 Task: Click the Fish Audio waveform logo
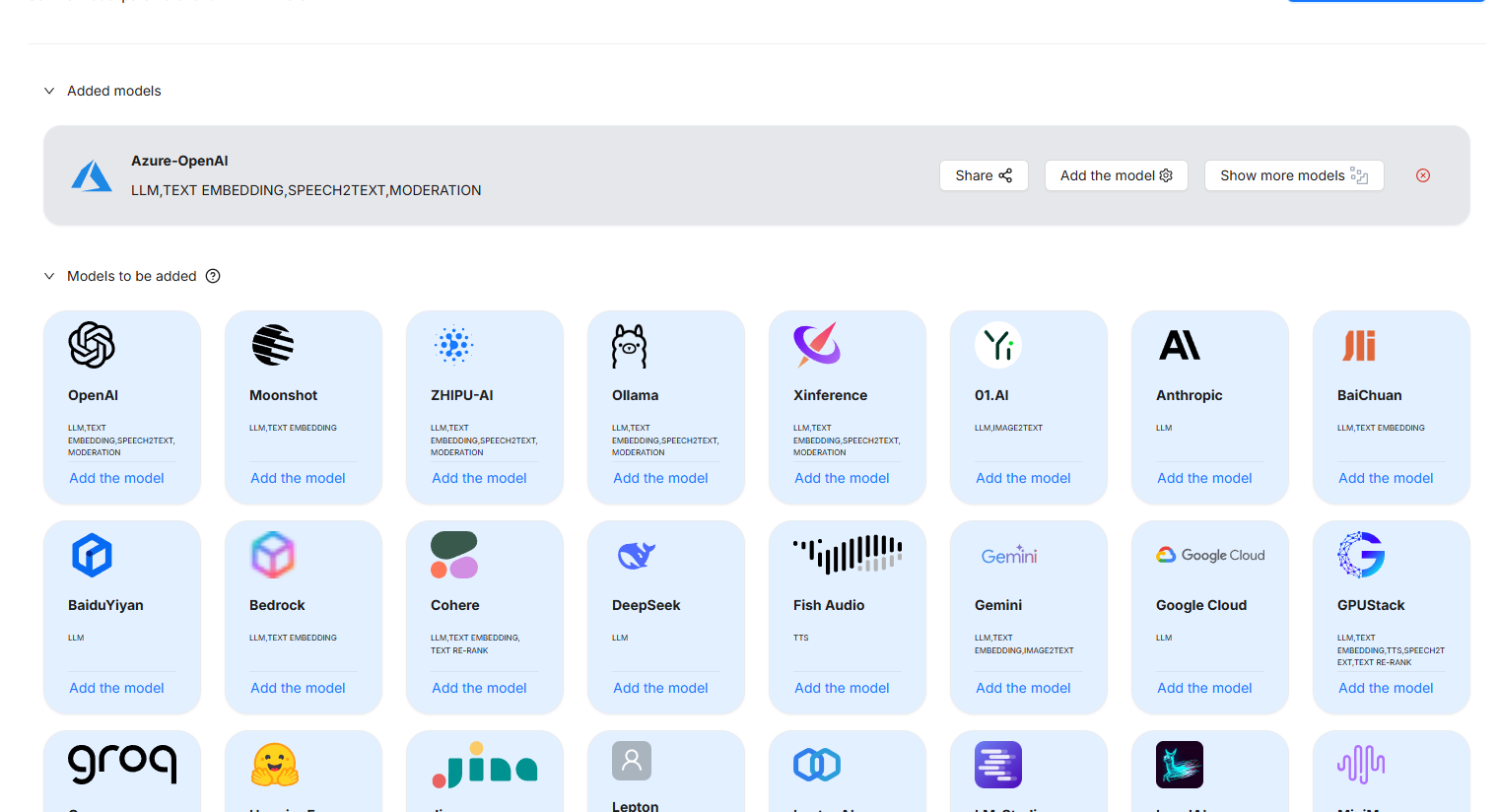click(x=848, y=554)
